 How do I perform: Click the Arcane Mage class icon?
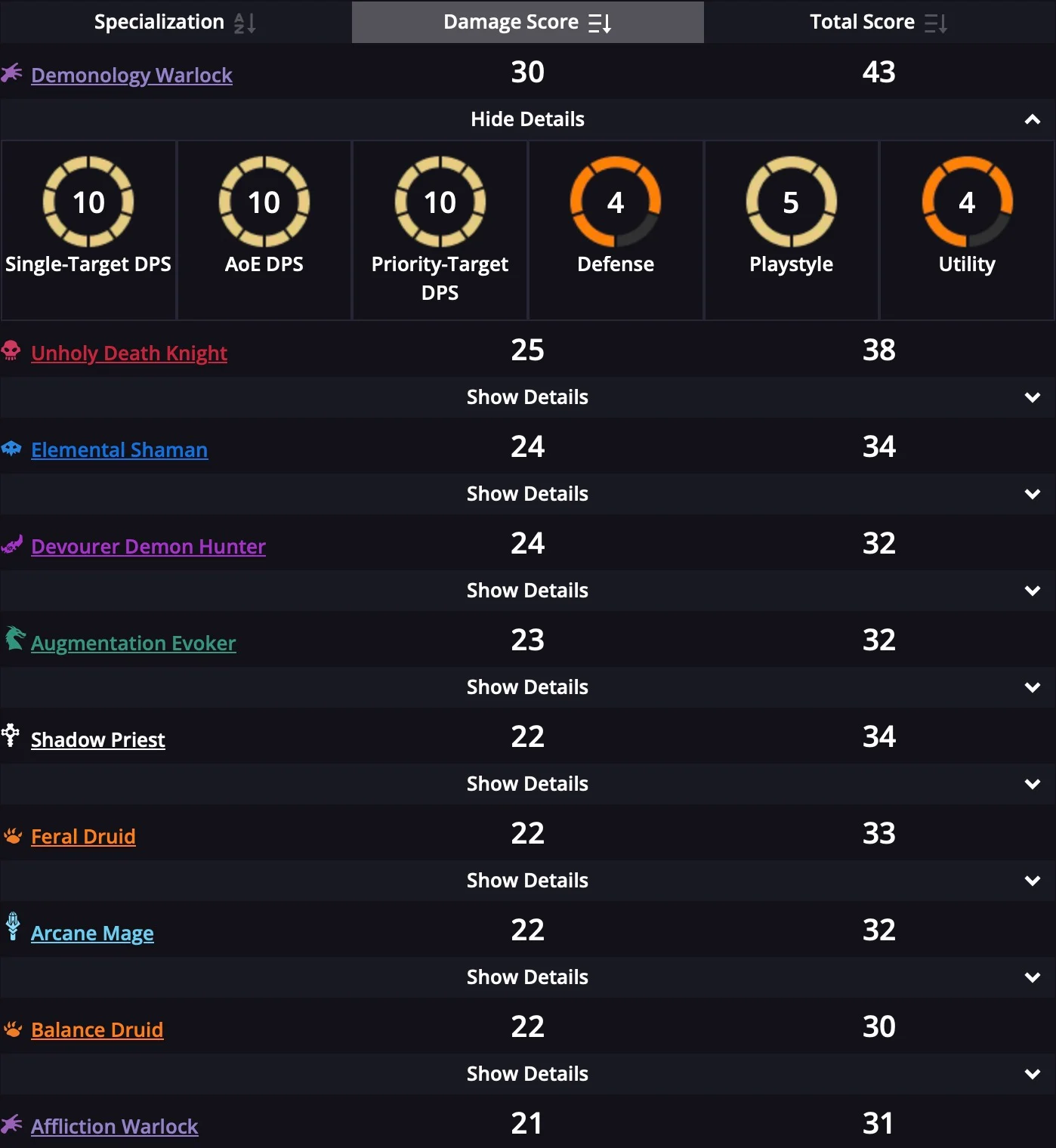tap(13, 927)
